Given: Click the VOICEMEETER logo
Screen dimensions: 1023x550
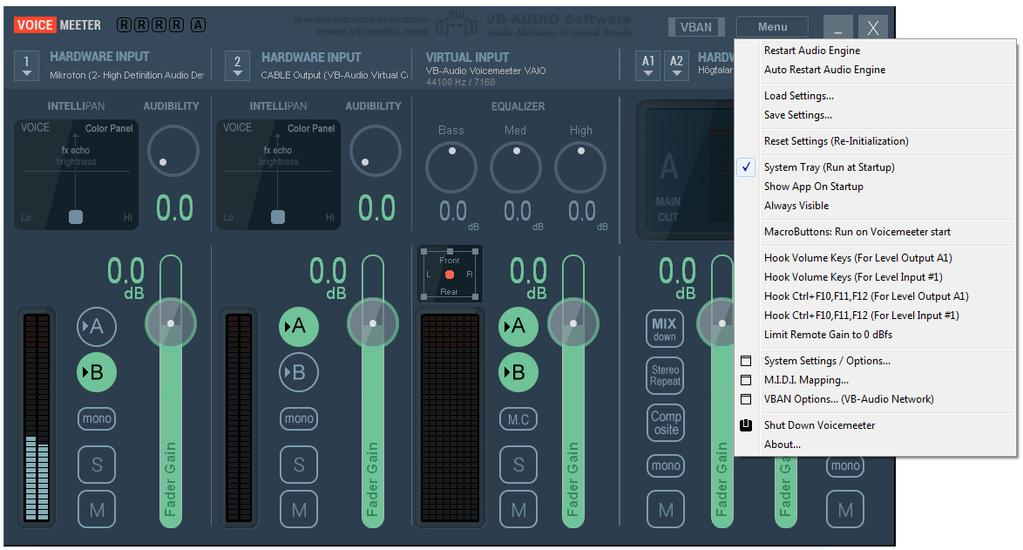Looking at the screenshot, I should (x=57, y=25).
